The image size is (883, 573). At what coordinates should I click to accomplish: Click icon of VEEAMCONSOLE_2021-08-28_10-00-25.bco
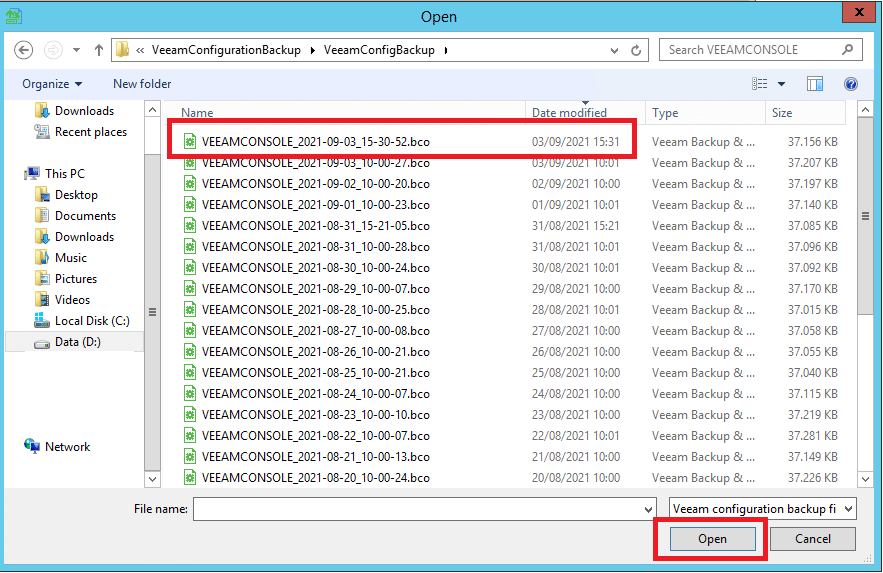[x=190, y=310]
